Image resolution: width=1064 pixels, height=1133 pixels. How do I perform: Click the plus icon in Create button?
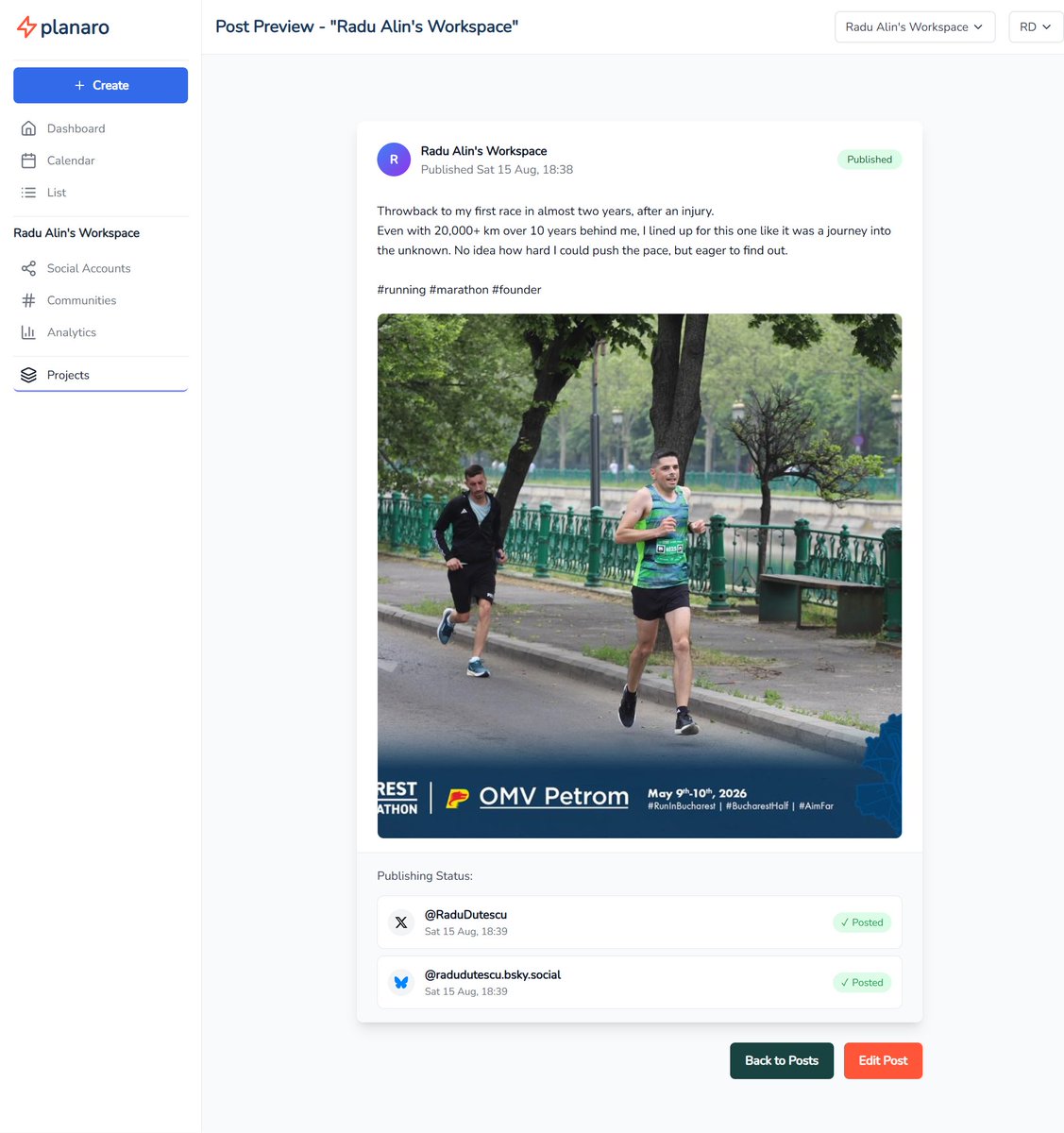(x=79, y=85)
